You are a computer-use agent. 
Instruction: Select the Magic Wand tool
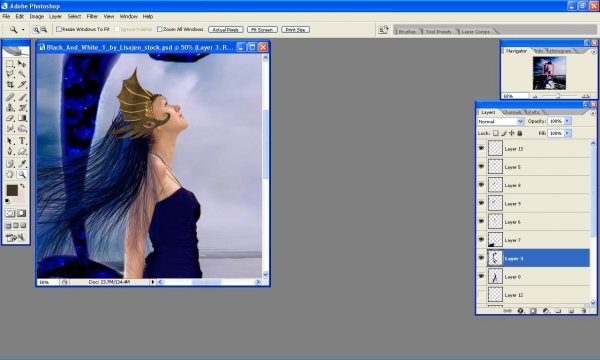click(22, 74)
